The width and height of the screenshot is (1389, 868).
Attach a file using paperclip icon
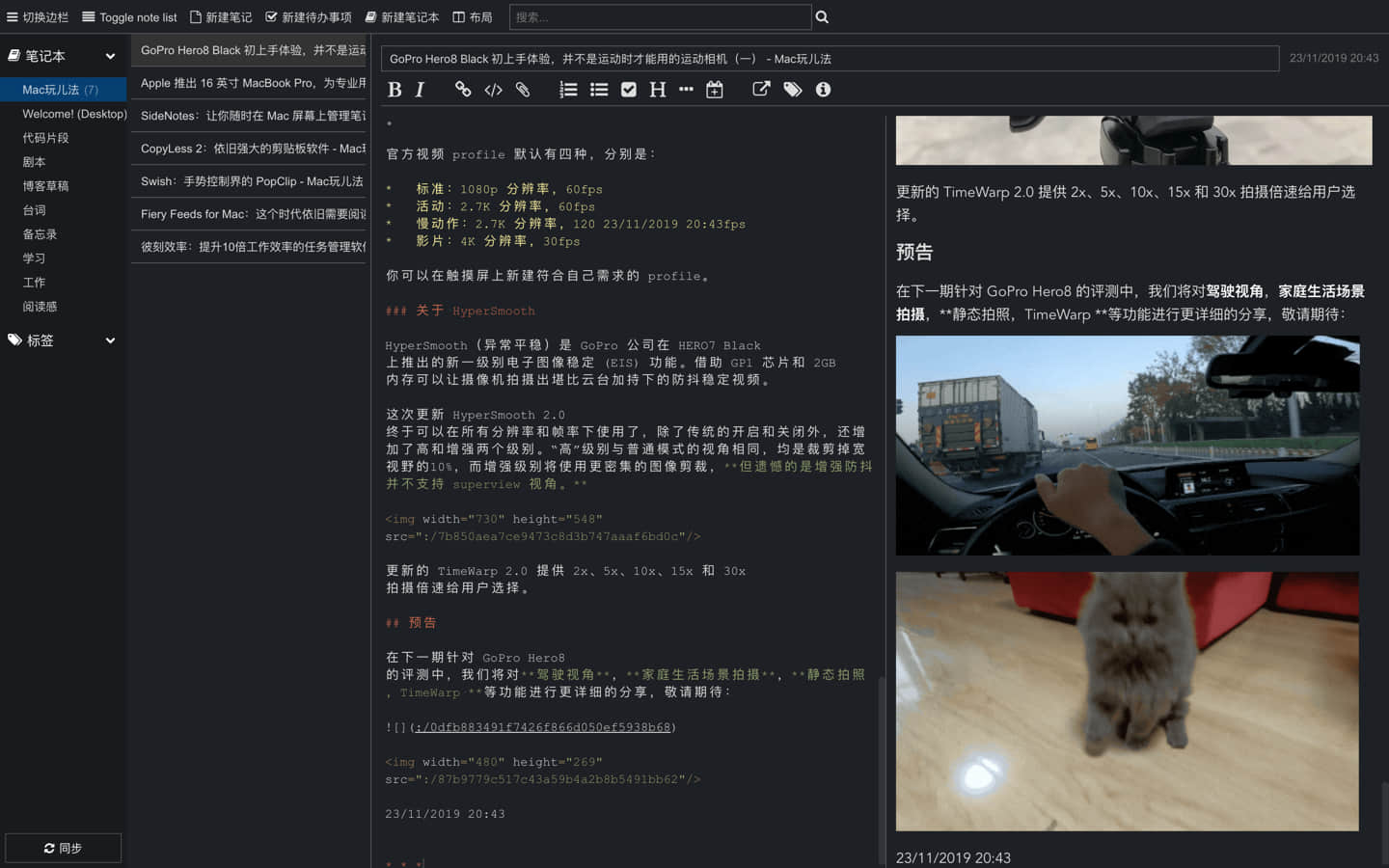[x=523, y=90]
